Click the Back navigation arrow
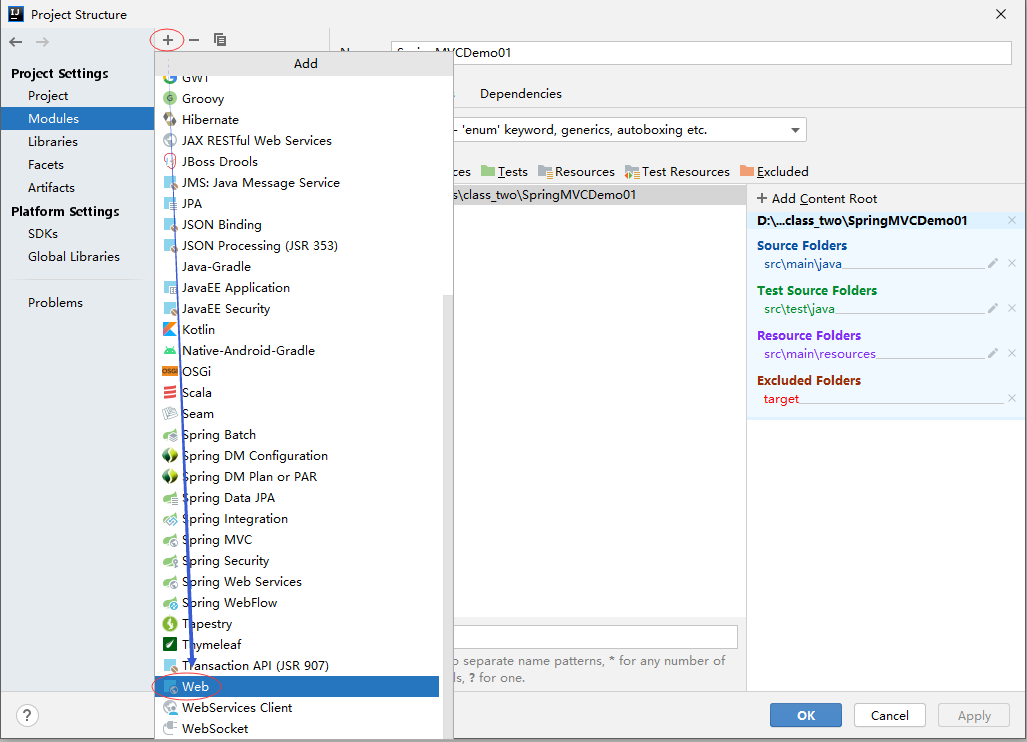This screenshot has width=1027, height=742. click(x=16, y=42)
